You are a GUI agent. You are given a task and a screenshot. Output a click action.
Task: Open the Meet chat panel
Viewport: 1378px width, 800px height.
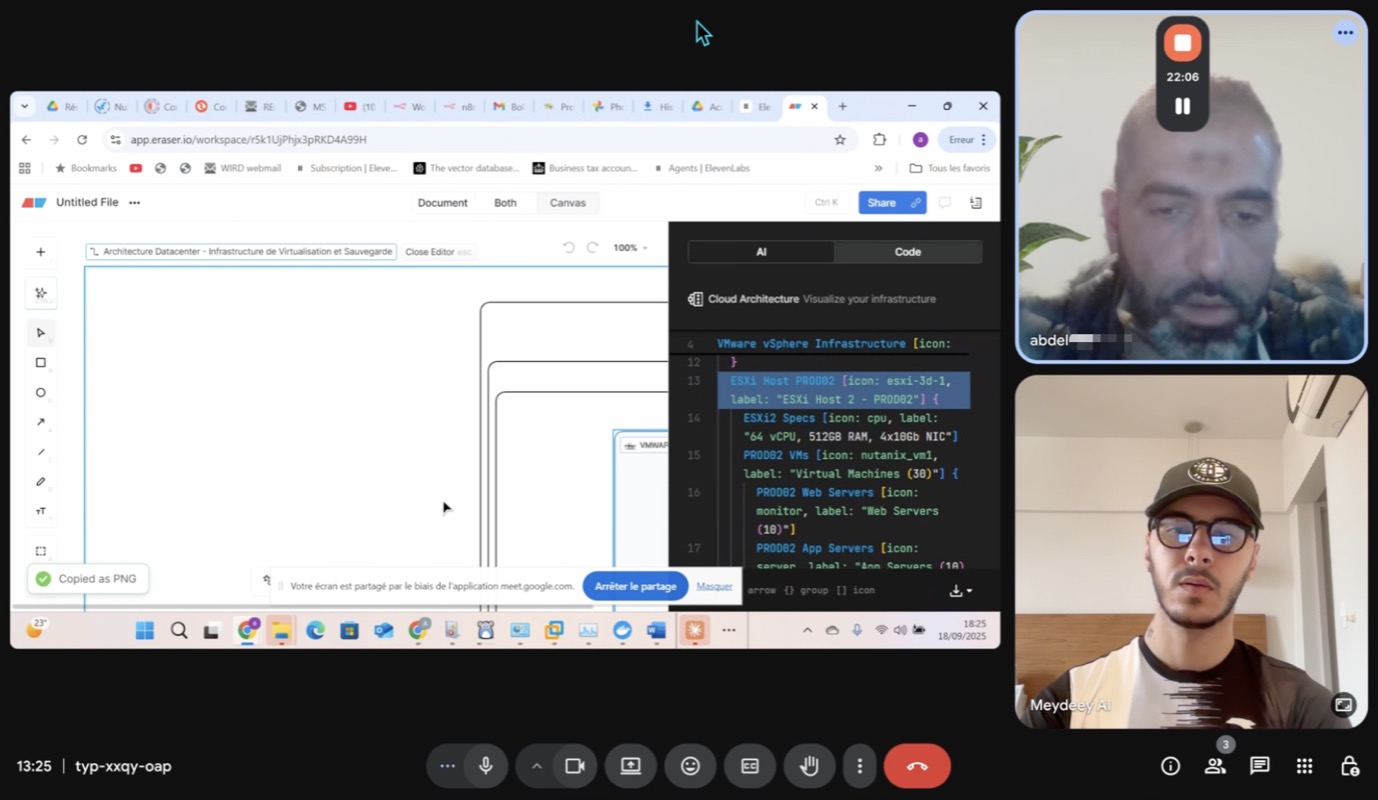1259,766
